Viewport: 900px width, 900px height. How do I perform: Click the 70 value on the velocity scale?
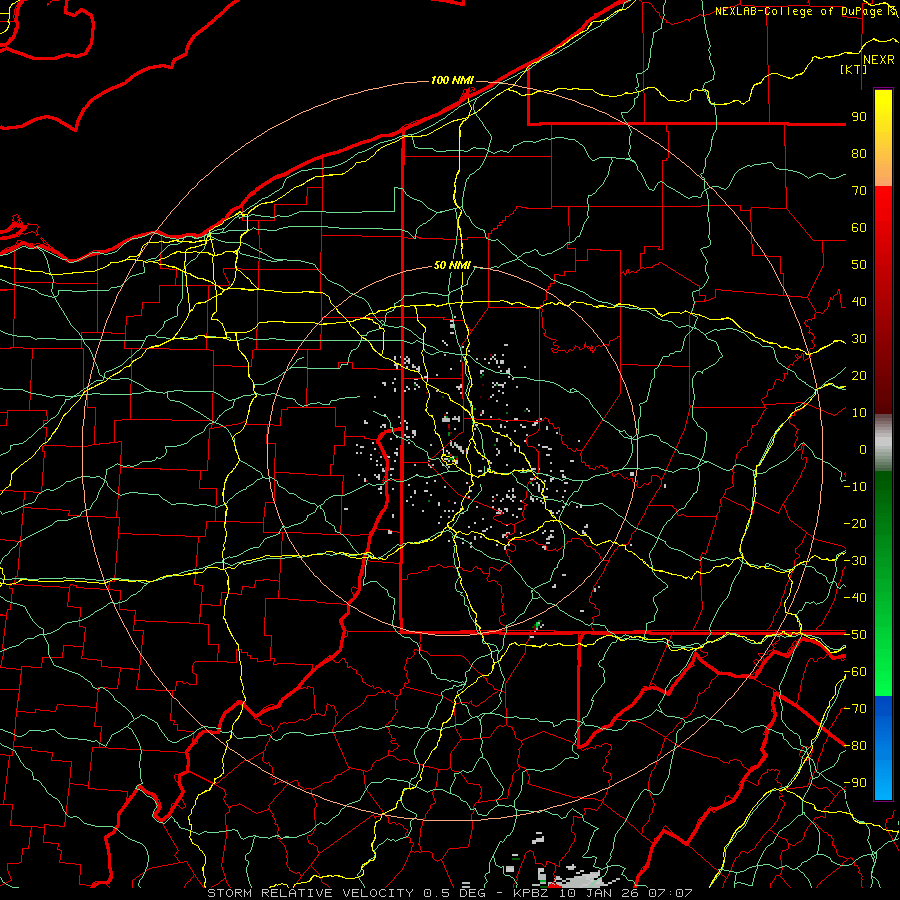point(859,191)
